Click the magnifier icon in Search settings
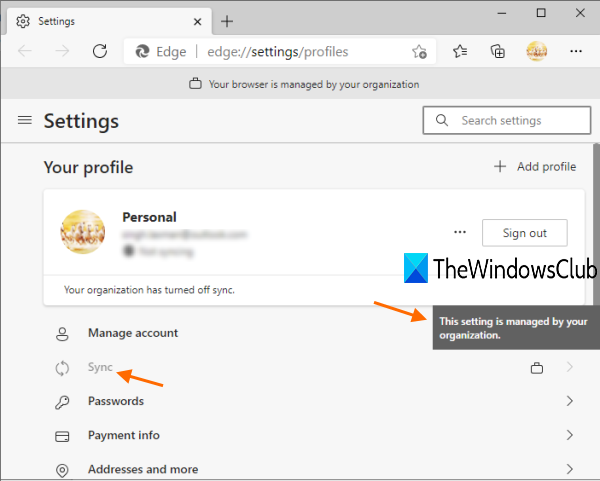The image size is (600, 481). click(x=442, y=120)
